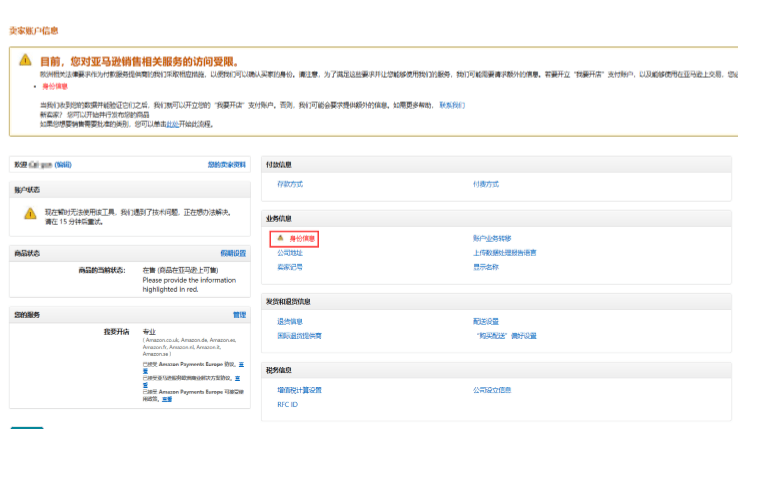The width and height of the screenshot is (758, 481).
Task: Open 上传数据处理报告语言 link
Action: click(x=504, y=253)
